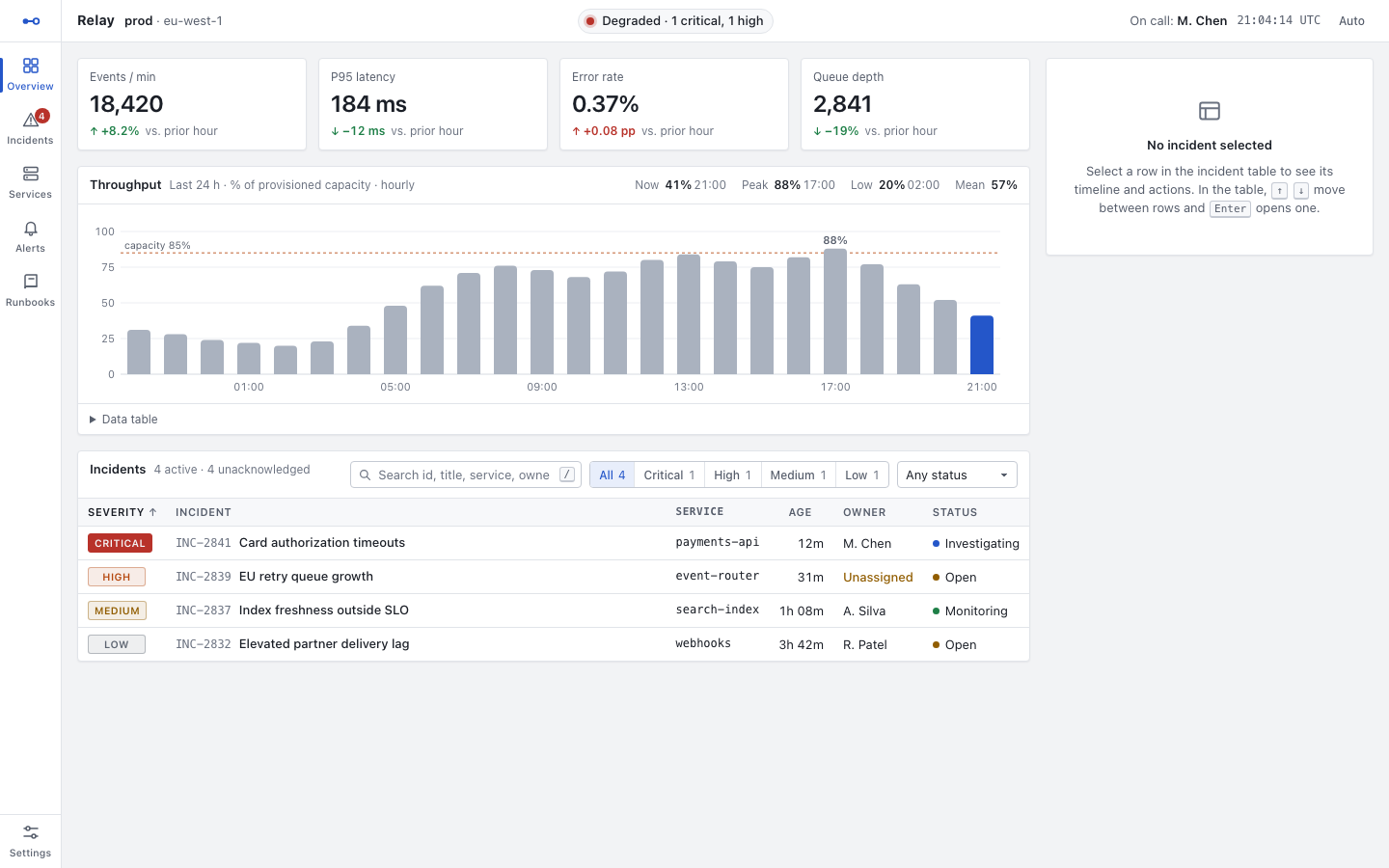Focus the incident search input field
Viewport: 1389px width, 868px height.
point(466,475)
